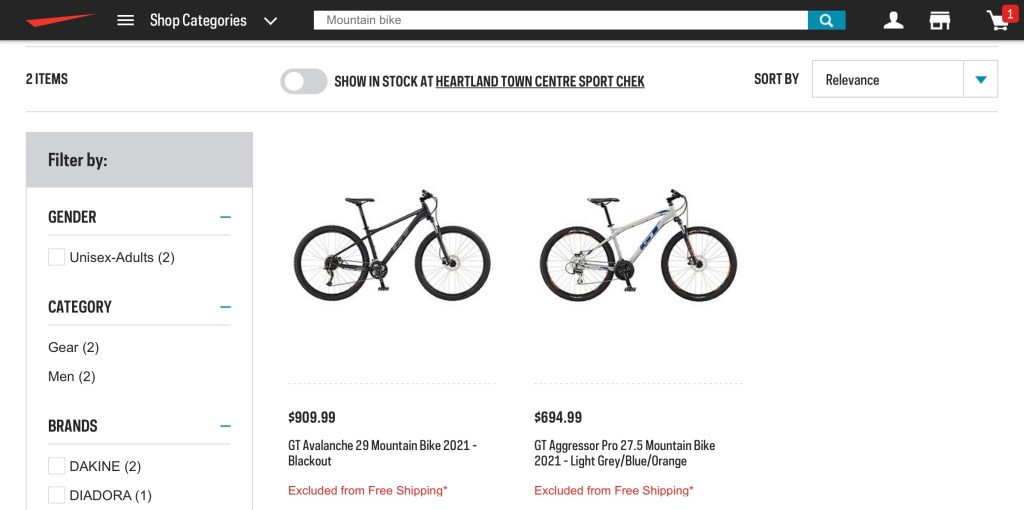Select the Men category filter

point(74,376)
